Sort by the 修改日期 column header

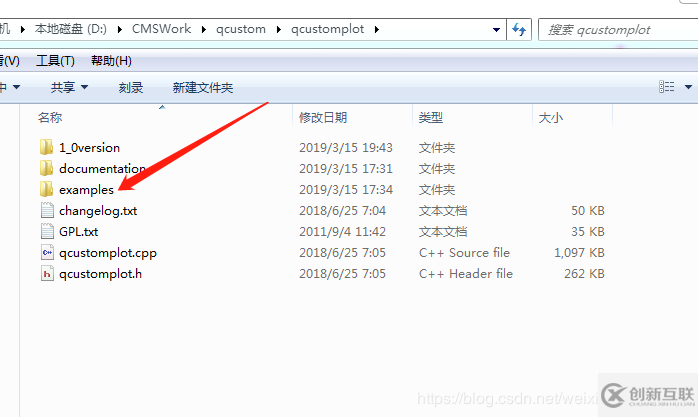(323, 117)
